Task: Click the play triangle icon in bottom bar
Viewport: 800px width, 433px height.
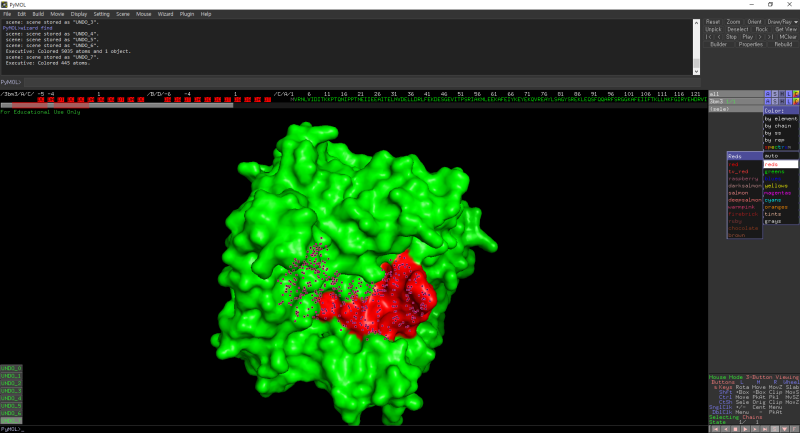Action: click(745, 429)
